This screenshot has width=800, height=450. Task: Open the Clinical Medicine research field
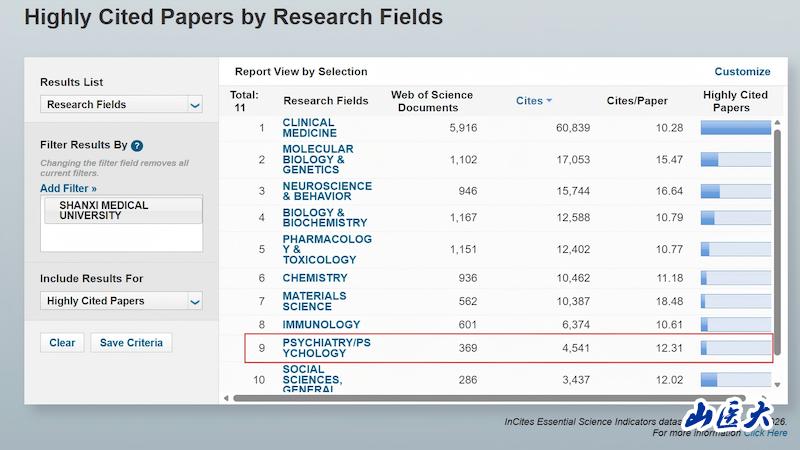click(x=308, y=128)
